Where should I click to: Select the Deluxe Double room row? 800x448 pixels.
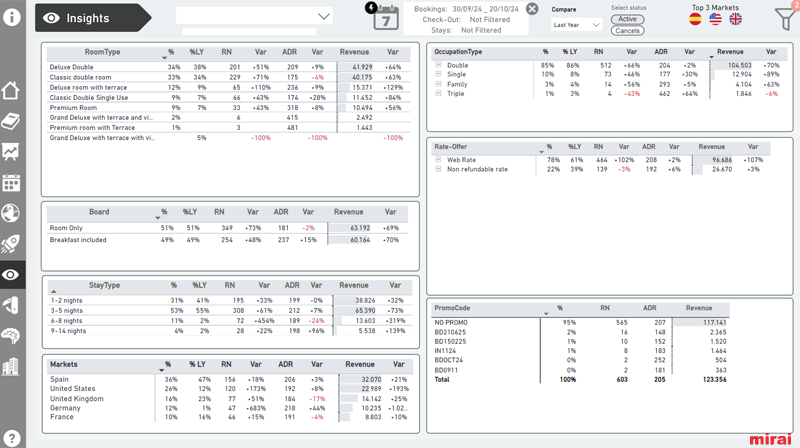click(x=228, y=67)
